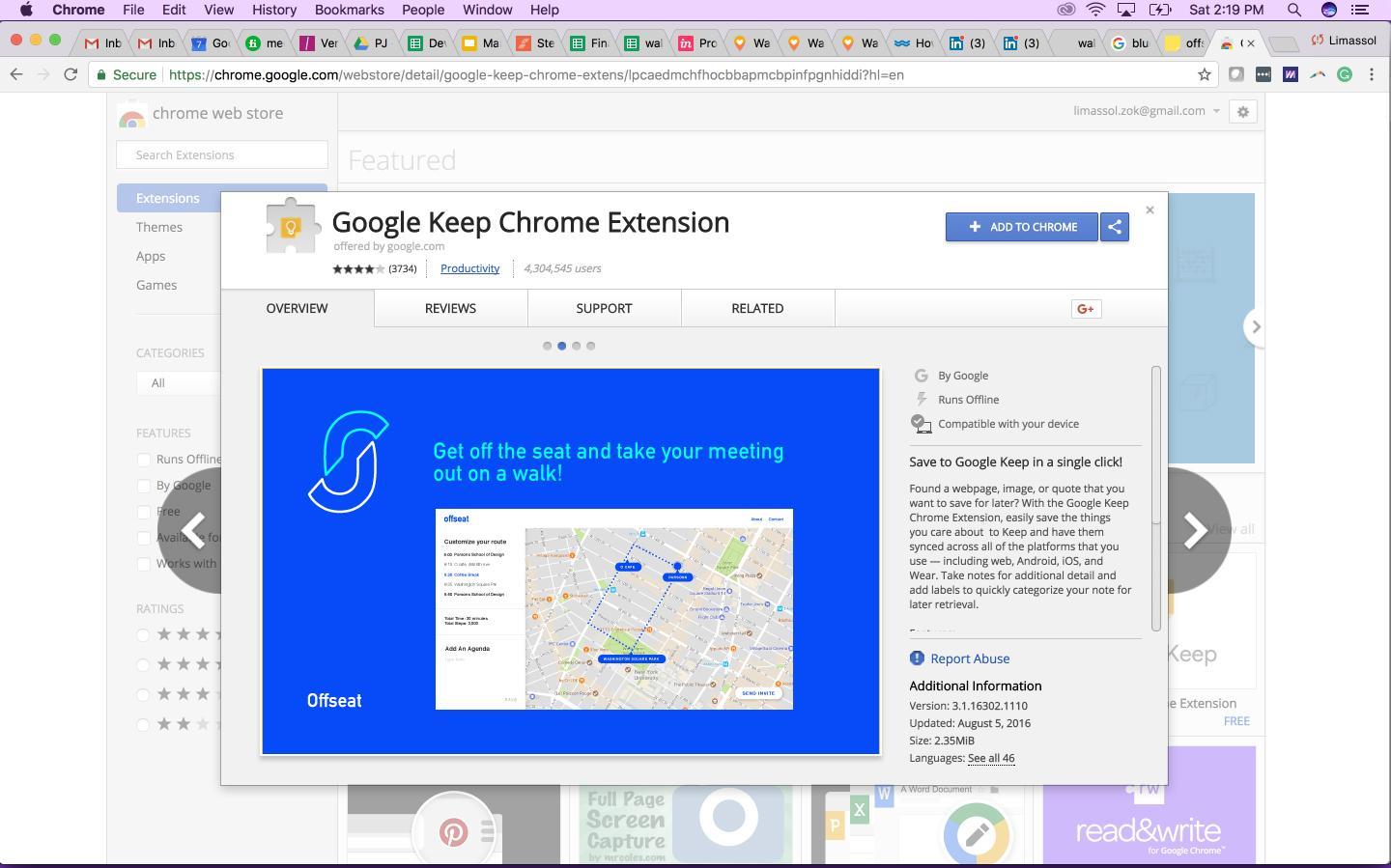
Task: Open the Categories 'All' dropdown
Action: pyautogui.click(x=179, y=383)
